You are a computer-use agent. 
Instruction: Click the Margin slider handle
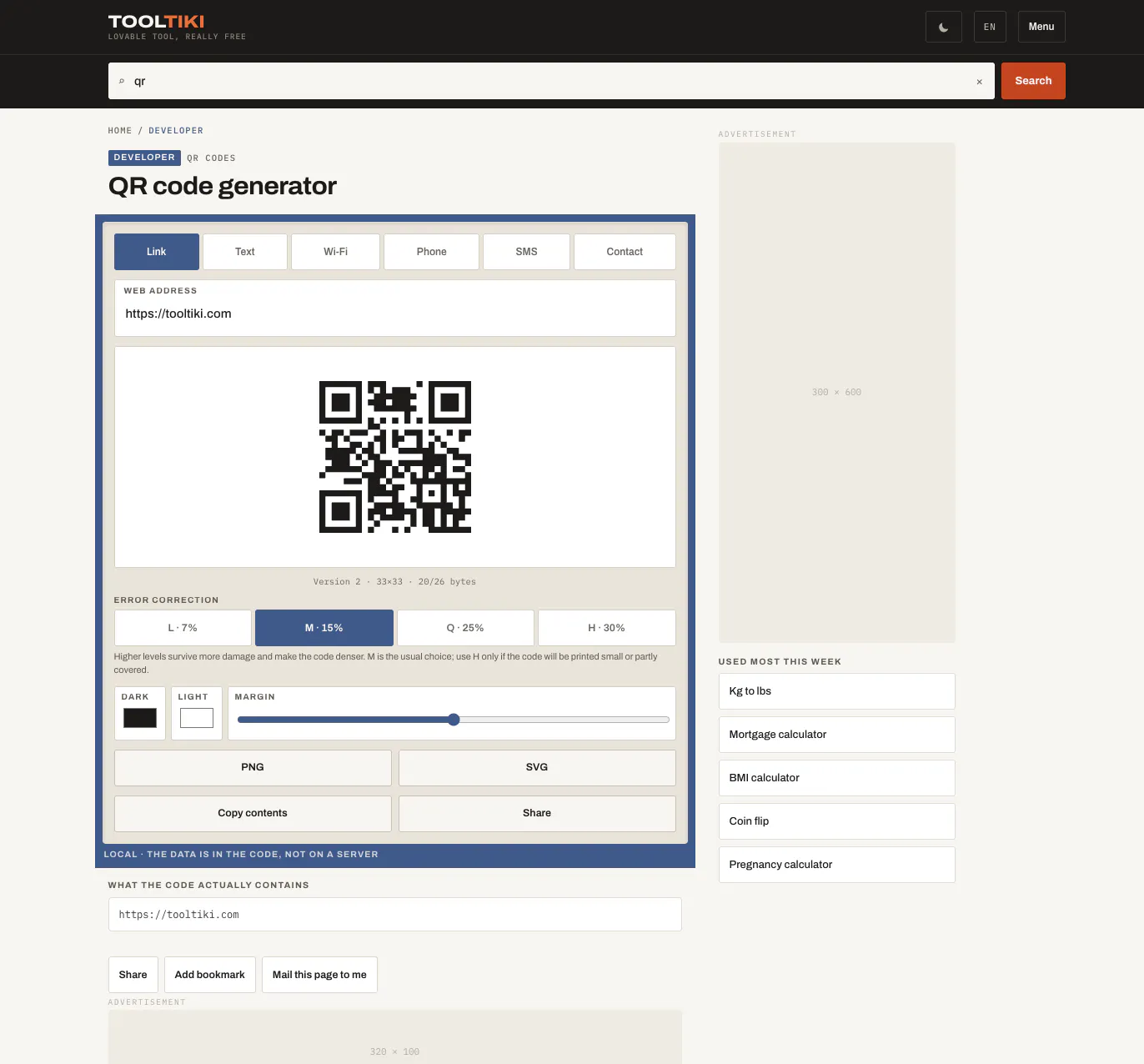click(x=454, y=720)
